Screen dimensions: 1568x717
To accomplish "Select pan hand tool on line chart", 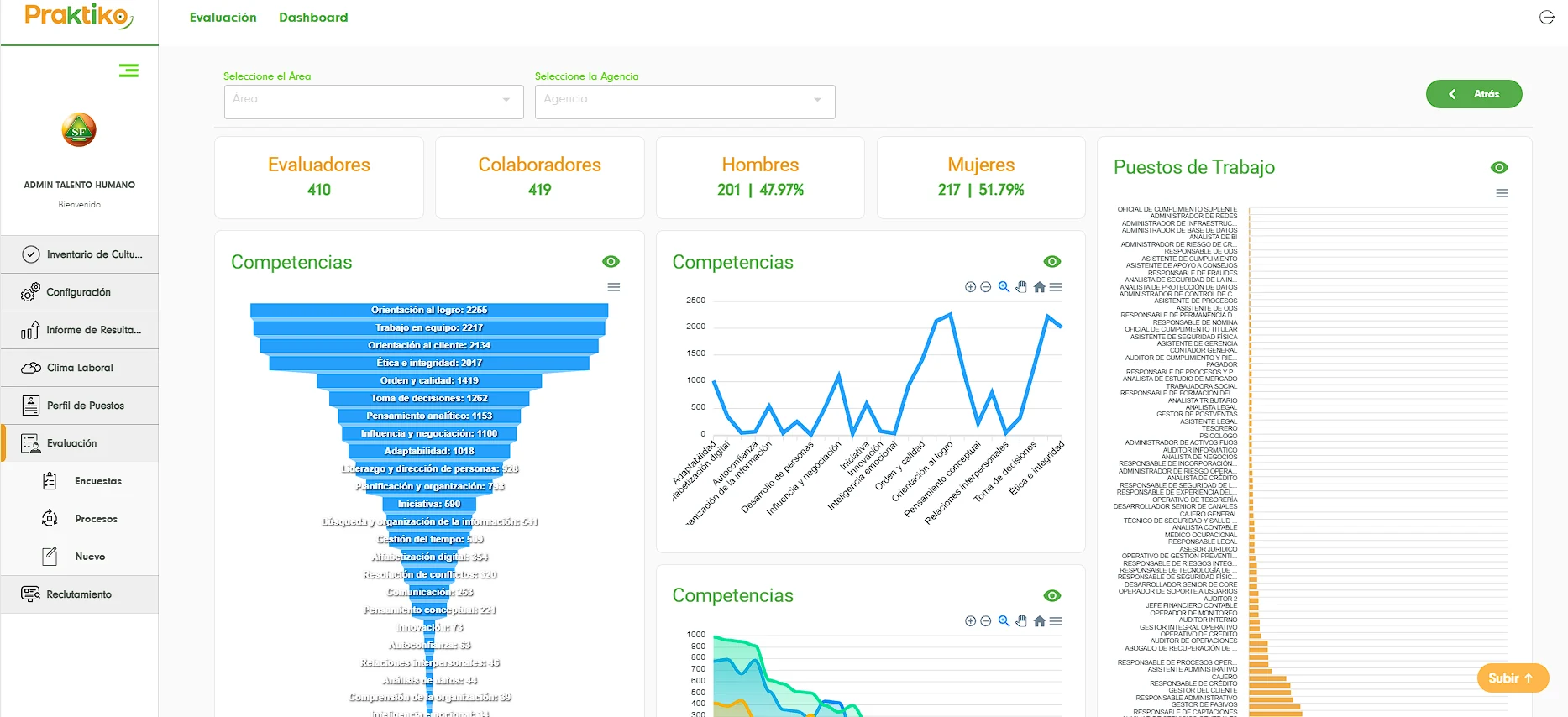I will tap(1021, 287).
